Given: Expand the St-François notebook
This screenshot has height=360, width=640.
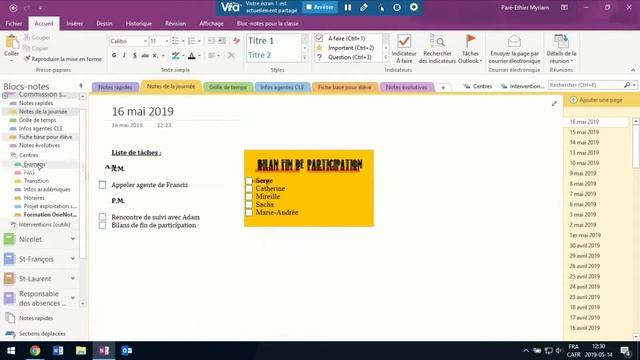Looking at the screenshot, I should [x=73, y=258].
